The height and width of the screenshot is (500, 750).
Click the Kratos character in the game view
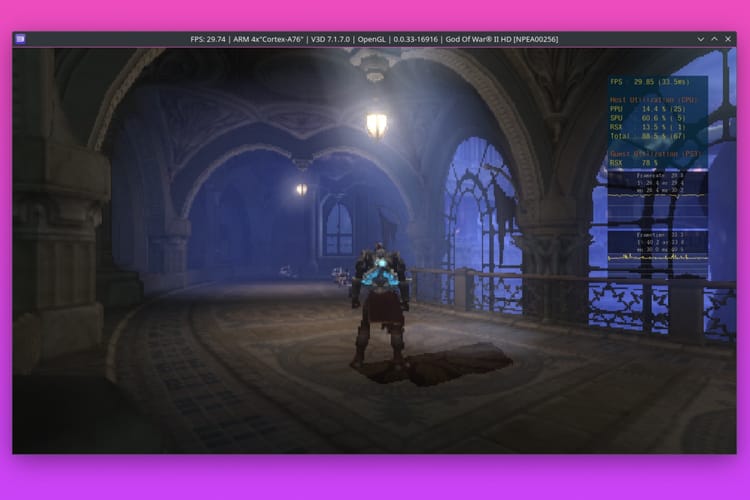pos(380,305)
